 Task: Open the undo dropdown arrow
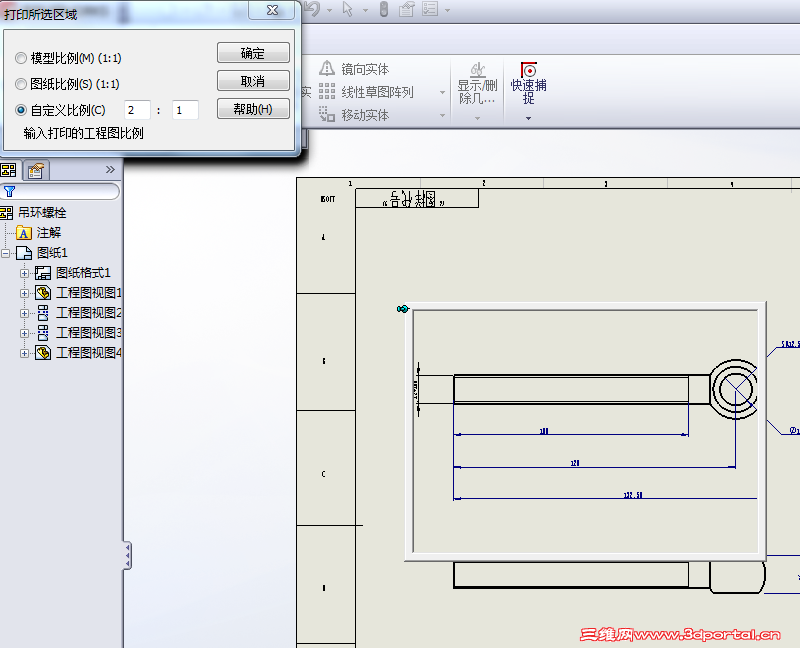(x=330, y=10)
